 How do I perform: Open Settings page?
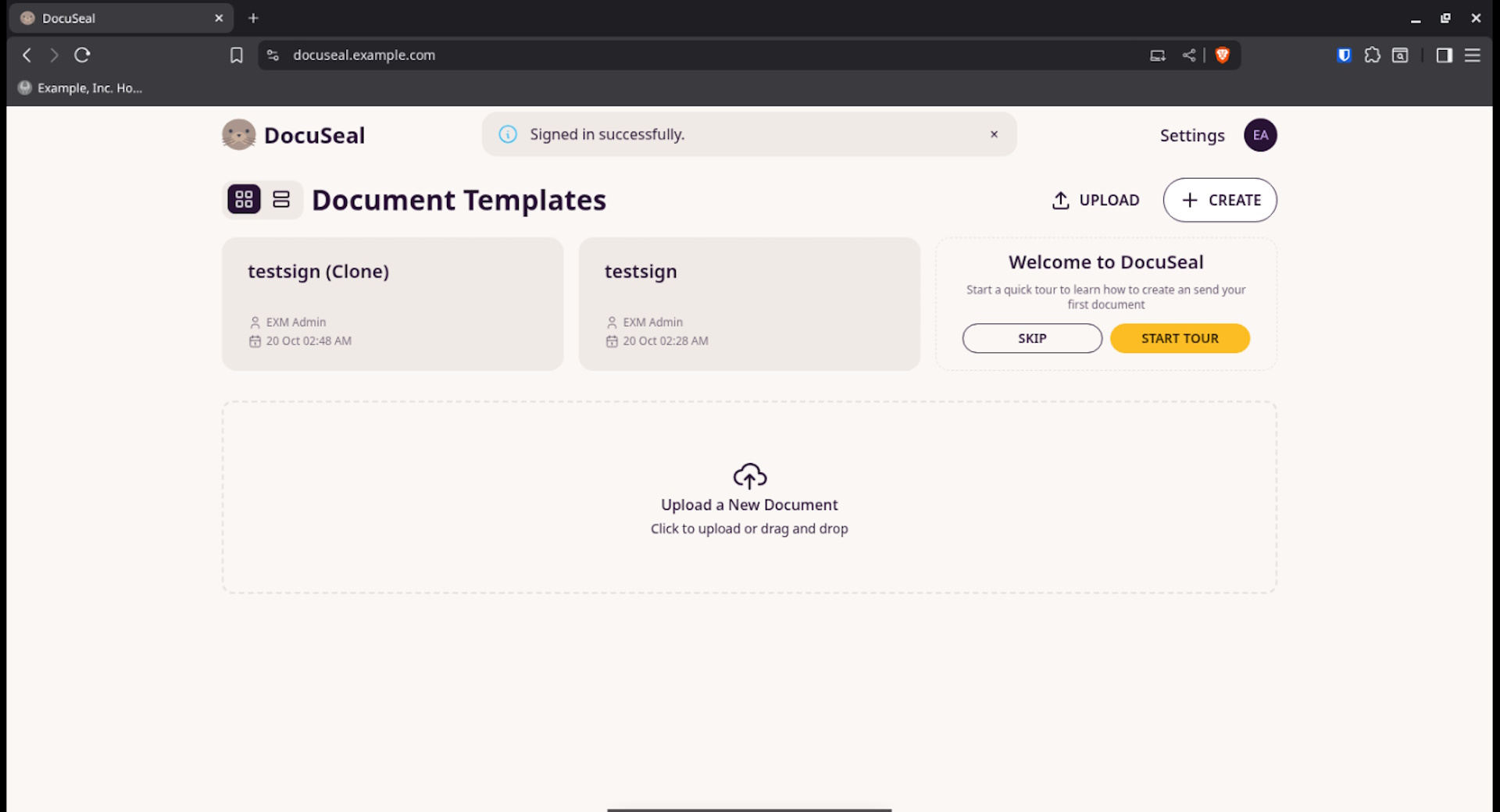pos(1191,136)
